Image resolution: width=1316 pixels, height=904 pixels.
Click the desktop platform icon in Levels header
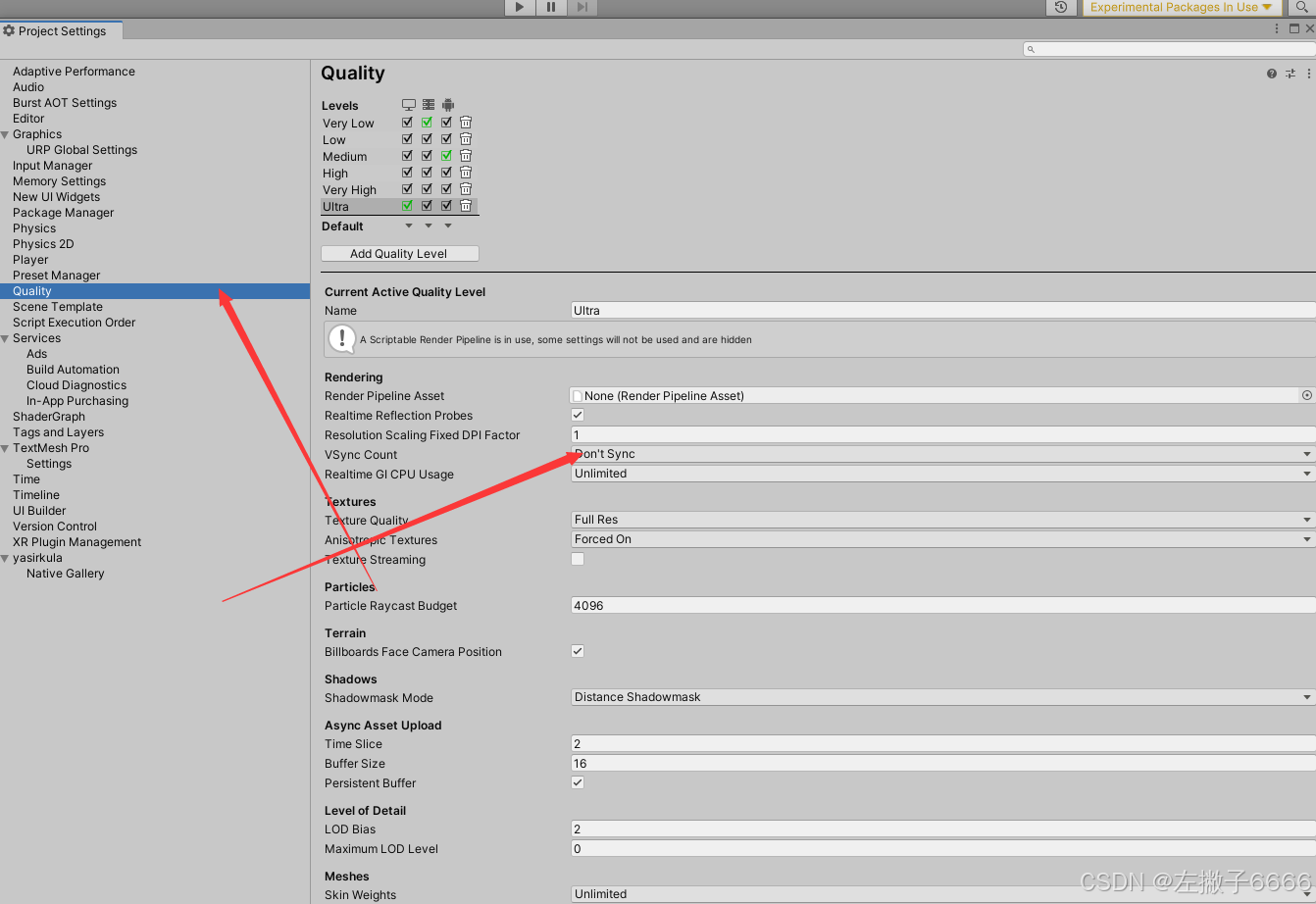click(409, 105)
